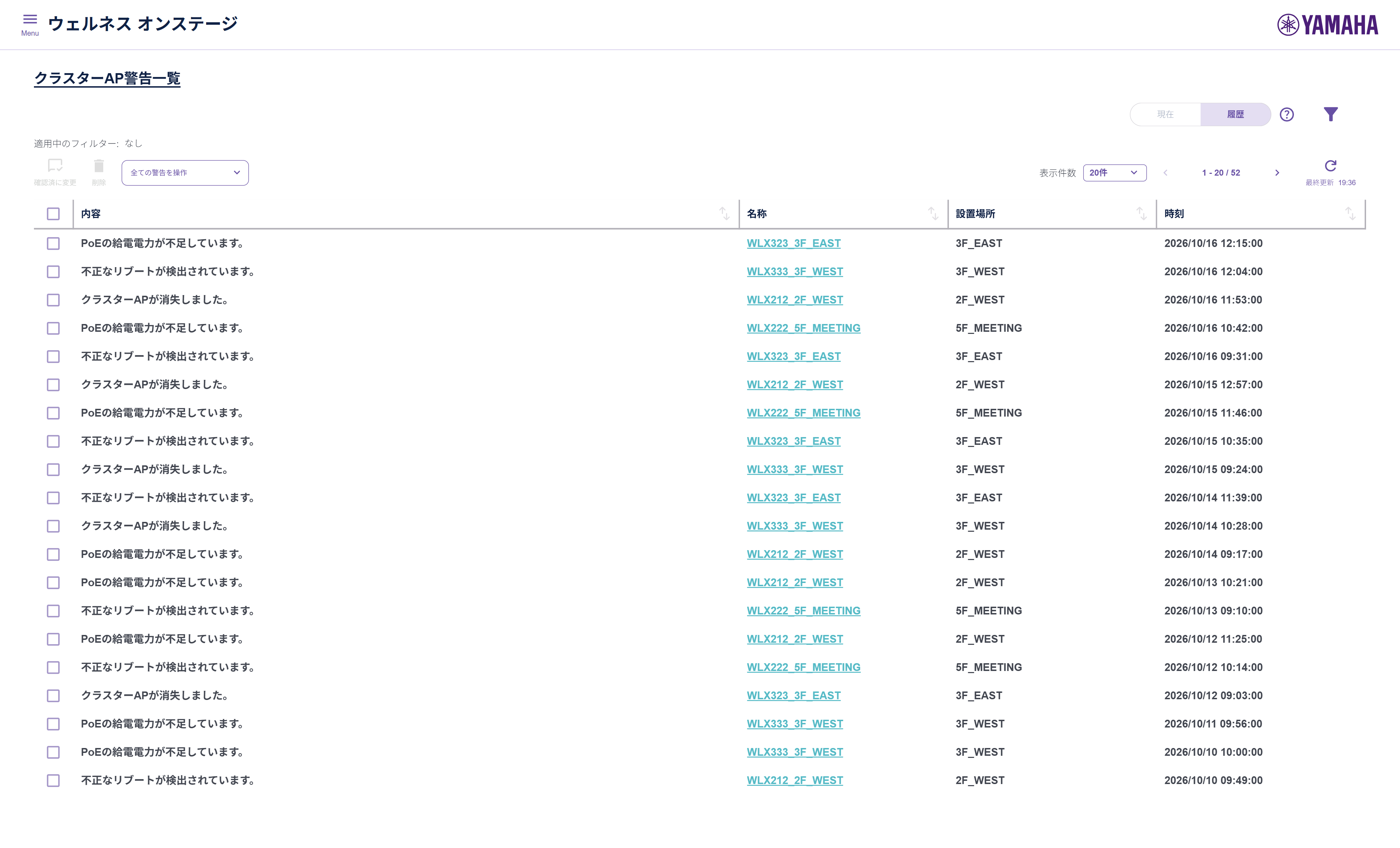
Task: Click クラスターAPが消失しました at 2026/10/12 09:03:00
Action: (x=154, y=696)
